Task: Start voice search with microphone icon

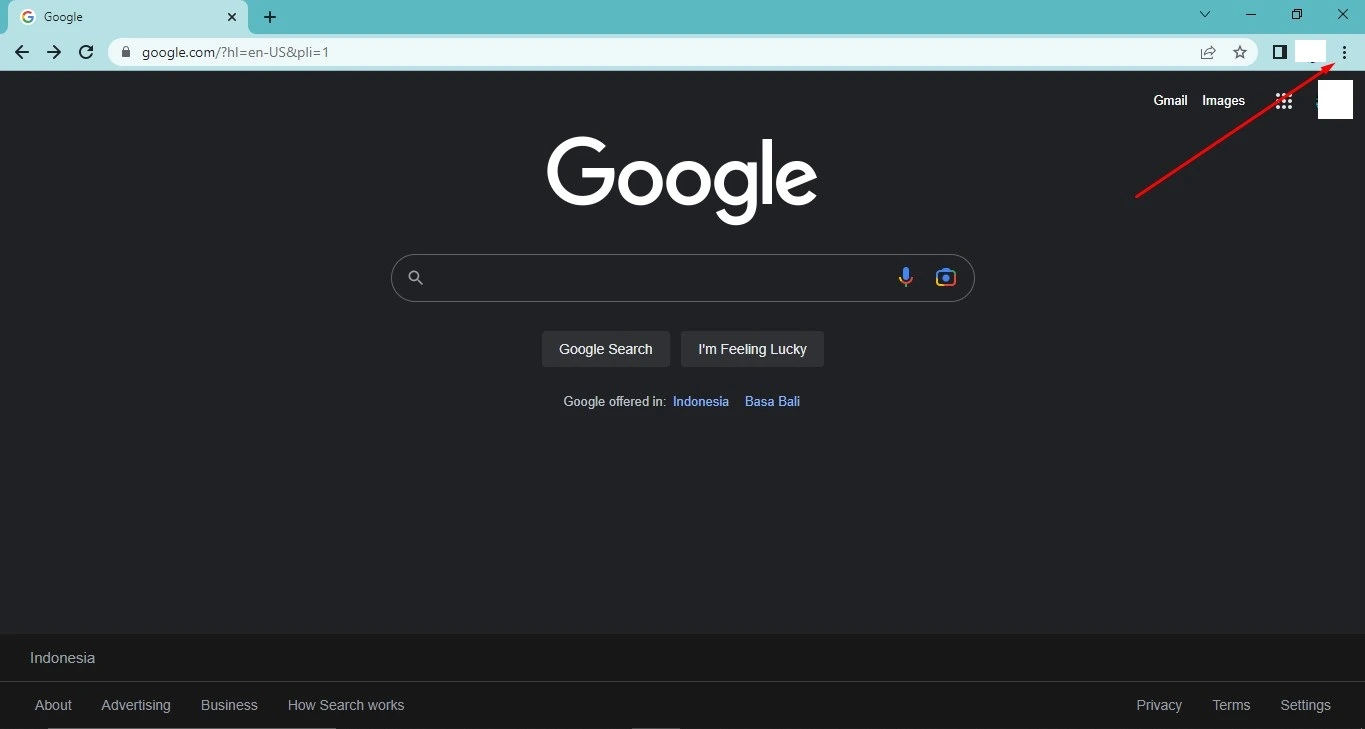Action: pos(905,277)
